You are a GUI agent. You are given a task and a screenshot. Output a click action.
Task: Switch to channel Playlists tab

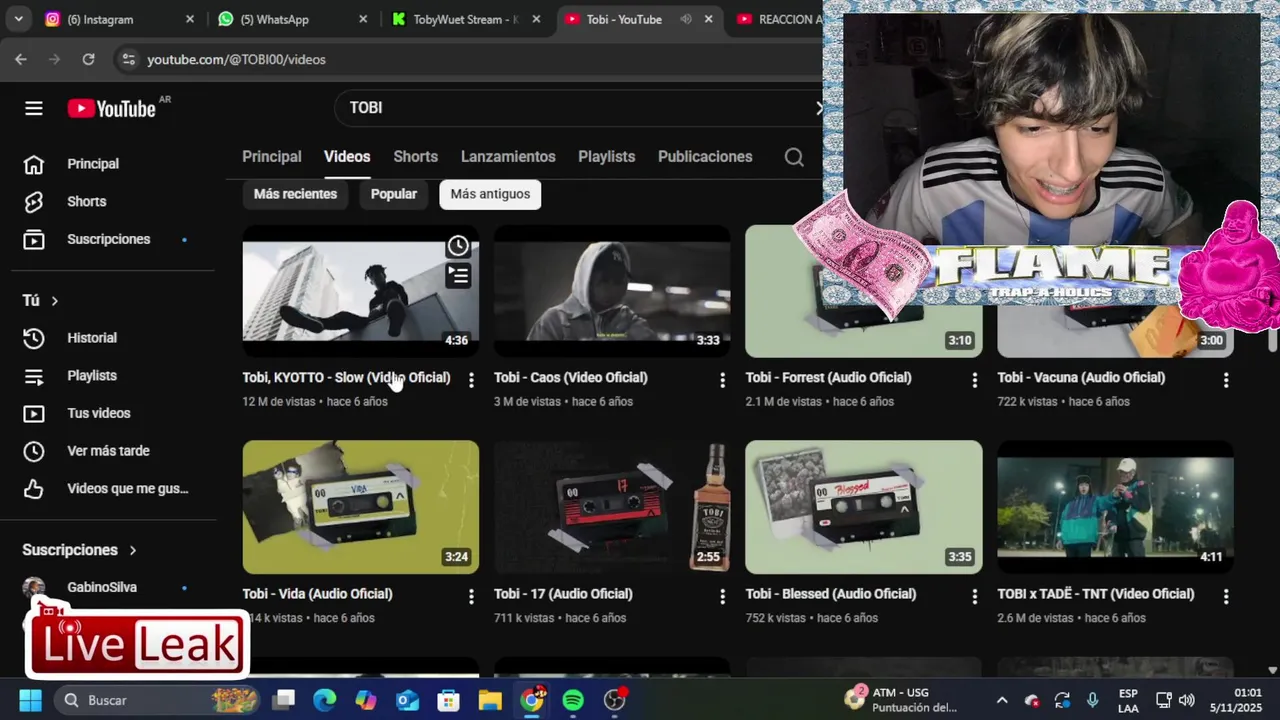tap(607, 157)
